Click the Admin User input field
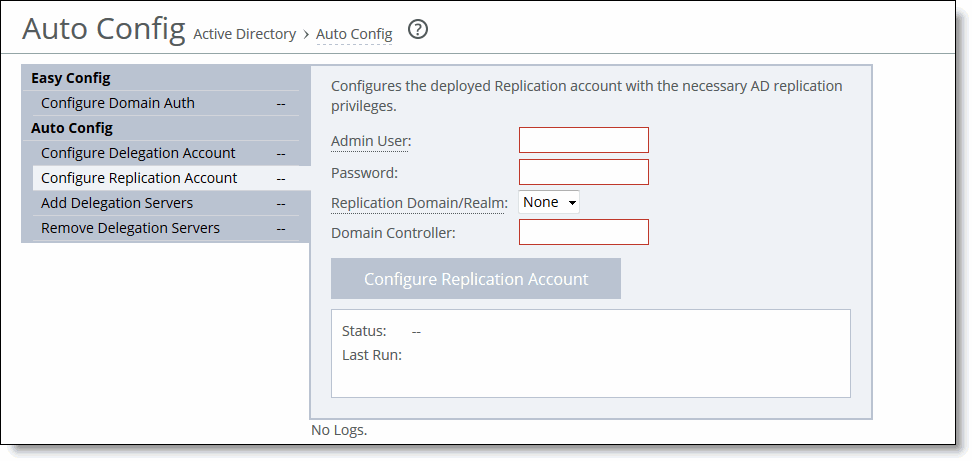The image size is (972, 461). pyautogui.click(x=584, y=140)
